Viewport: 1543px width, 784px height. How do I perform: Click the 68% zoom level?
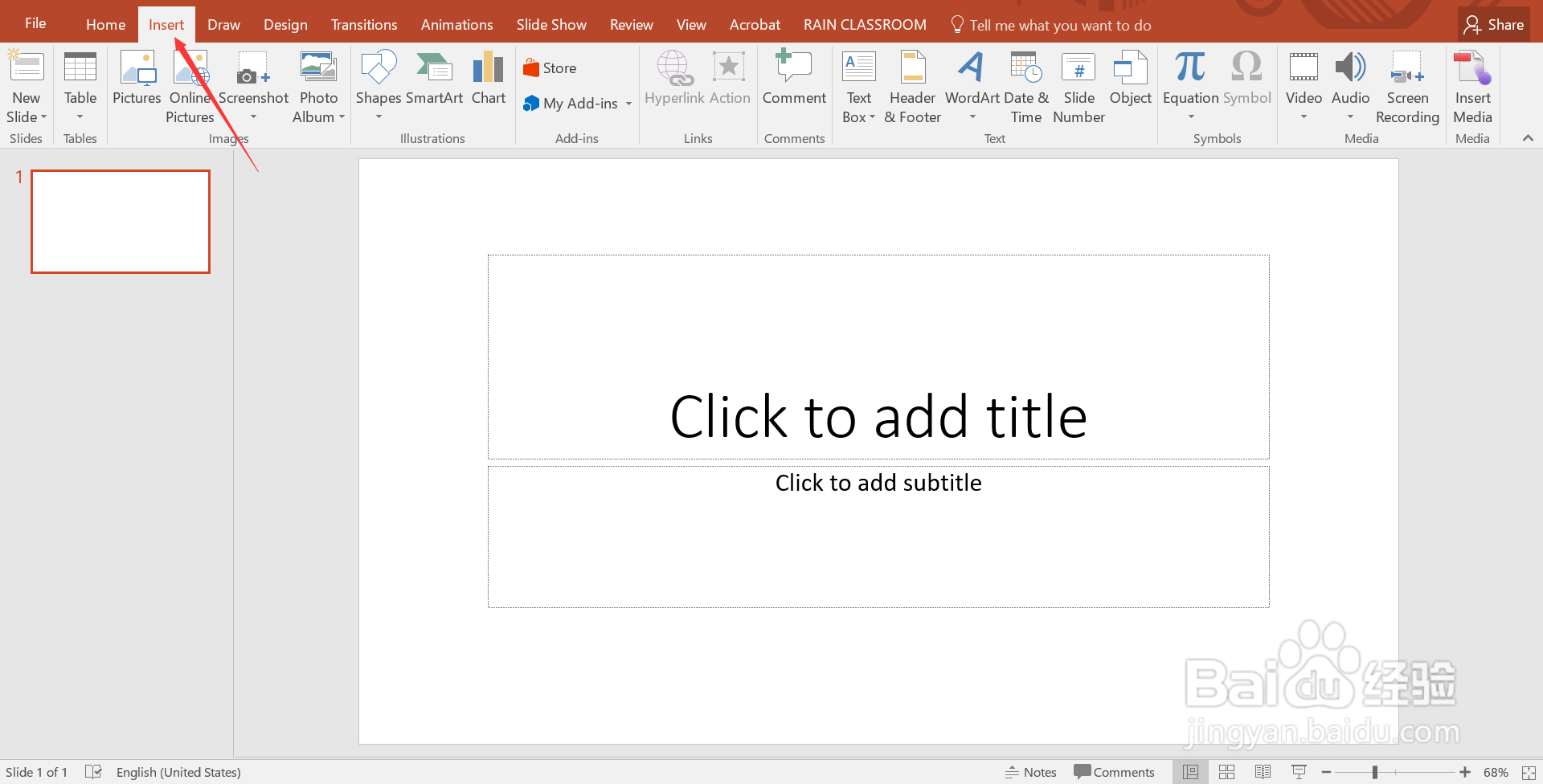1496,772
